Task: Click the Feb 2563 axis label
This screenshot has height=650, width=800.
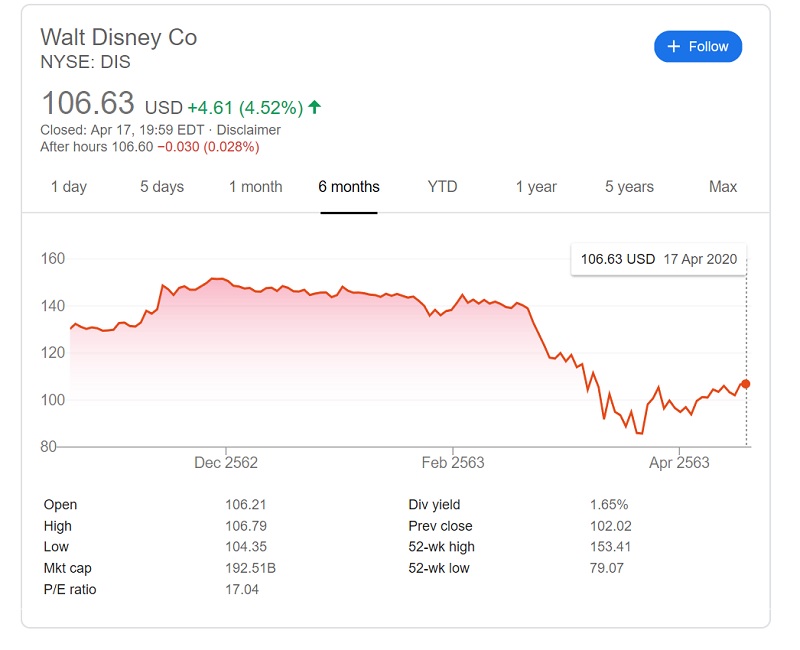Action: pyautogui.click(x=453, y=462)
